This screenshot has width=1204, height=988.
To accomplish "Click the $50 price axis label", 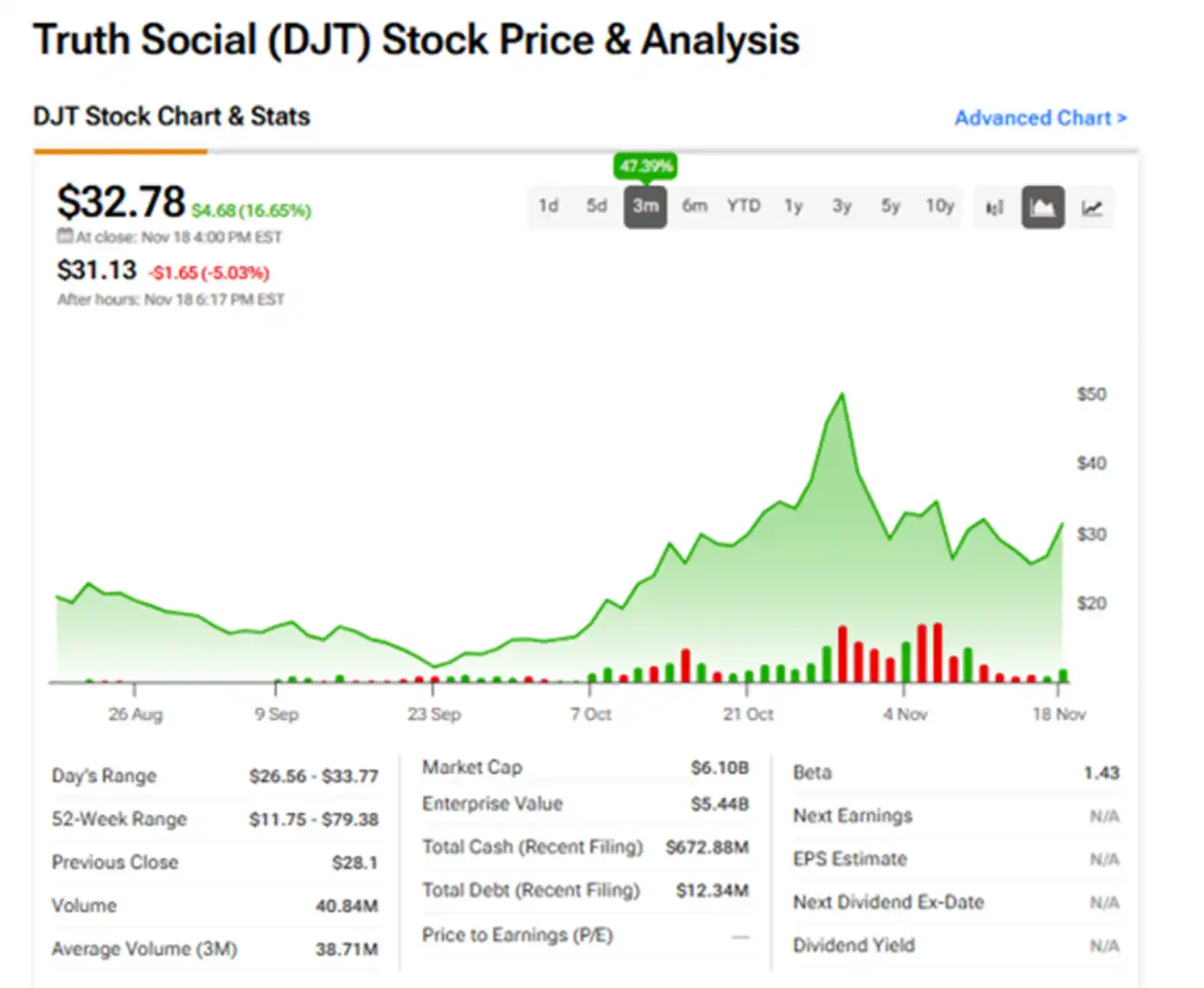I will (x=1092, y=394).
